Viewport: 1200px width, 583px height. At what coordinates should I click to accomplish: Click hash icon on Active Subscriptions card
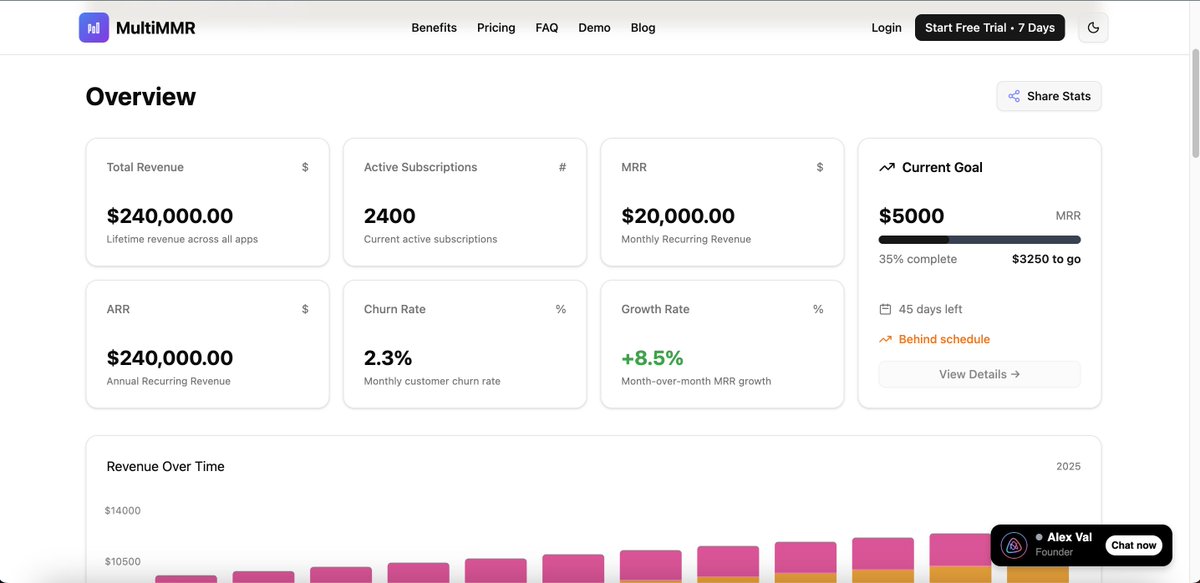pos(562,167)
